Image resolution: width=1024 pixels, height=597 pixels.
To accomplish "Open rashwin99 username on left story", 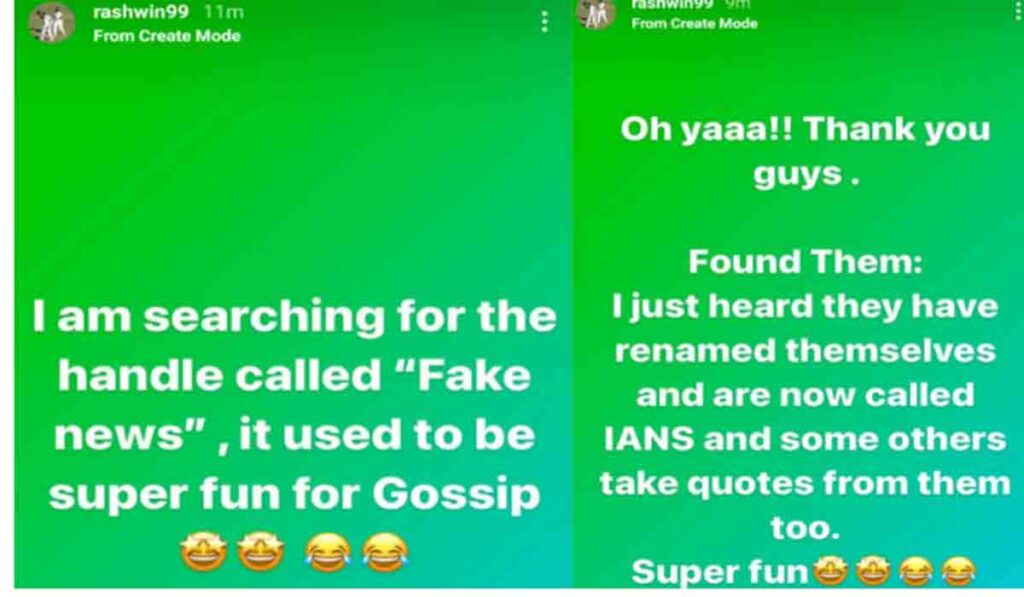I will (x=141, y=12).
